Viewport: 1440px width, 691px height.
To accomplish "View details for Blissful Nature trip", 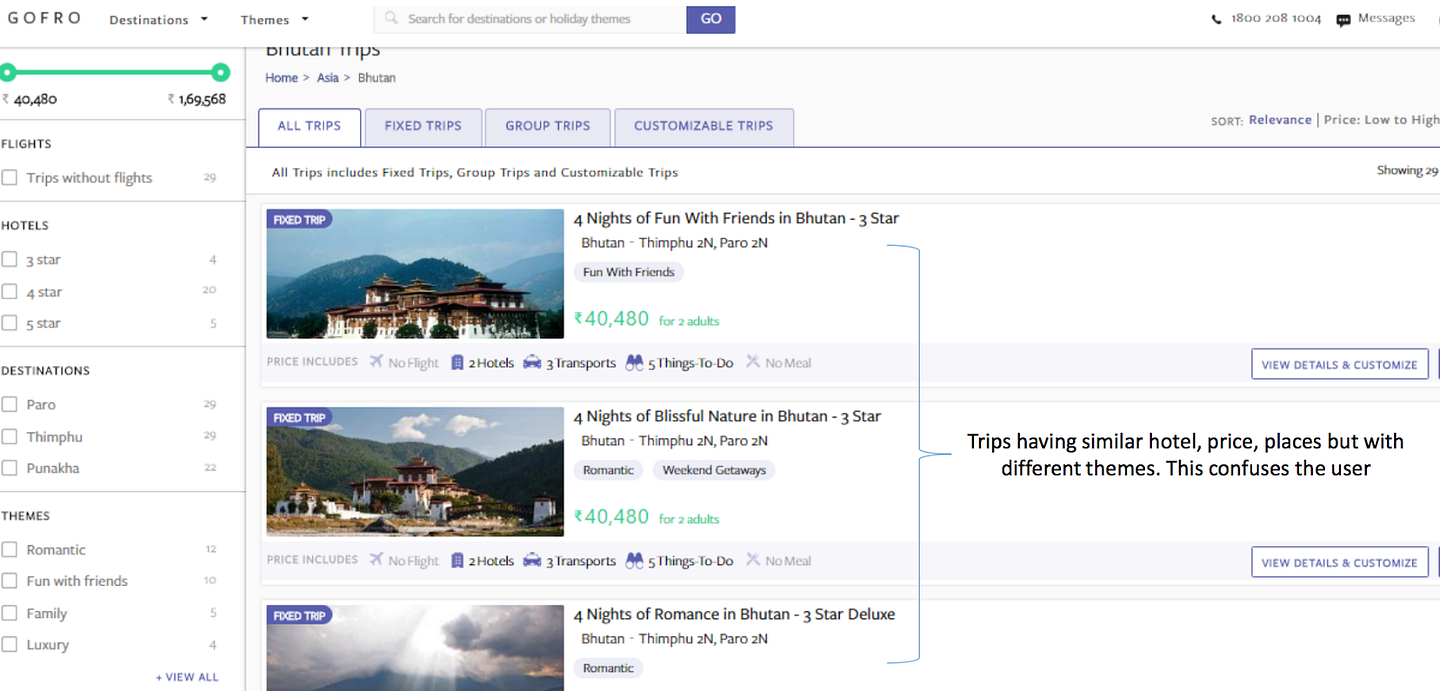I will 1339,563.
